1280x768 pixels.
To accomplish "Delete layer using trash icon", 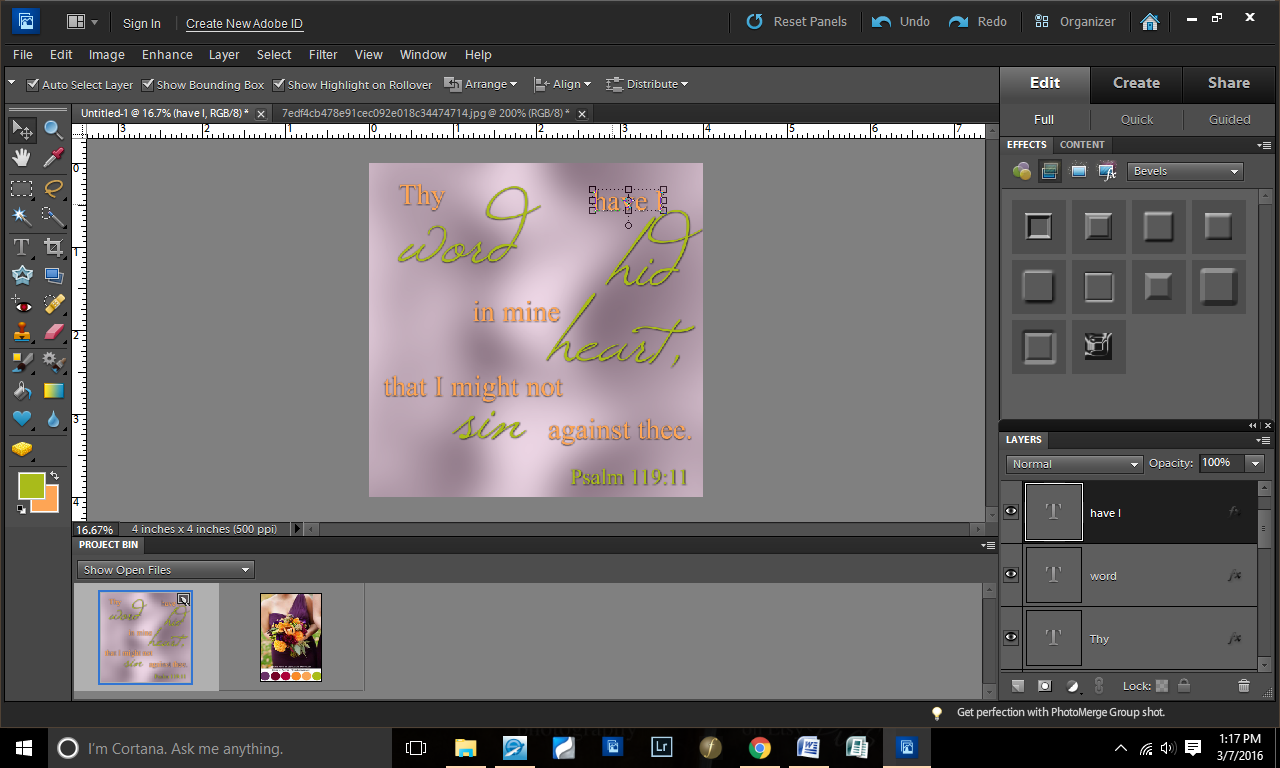I will pyautogui.click(x=1243, y=686).
